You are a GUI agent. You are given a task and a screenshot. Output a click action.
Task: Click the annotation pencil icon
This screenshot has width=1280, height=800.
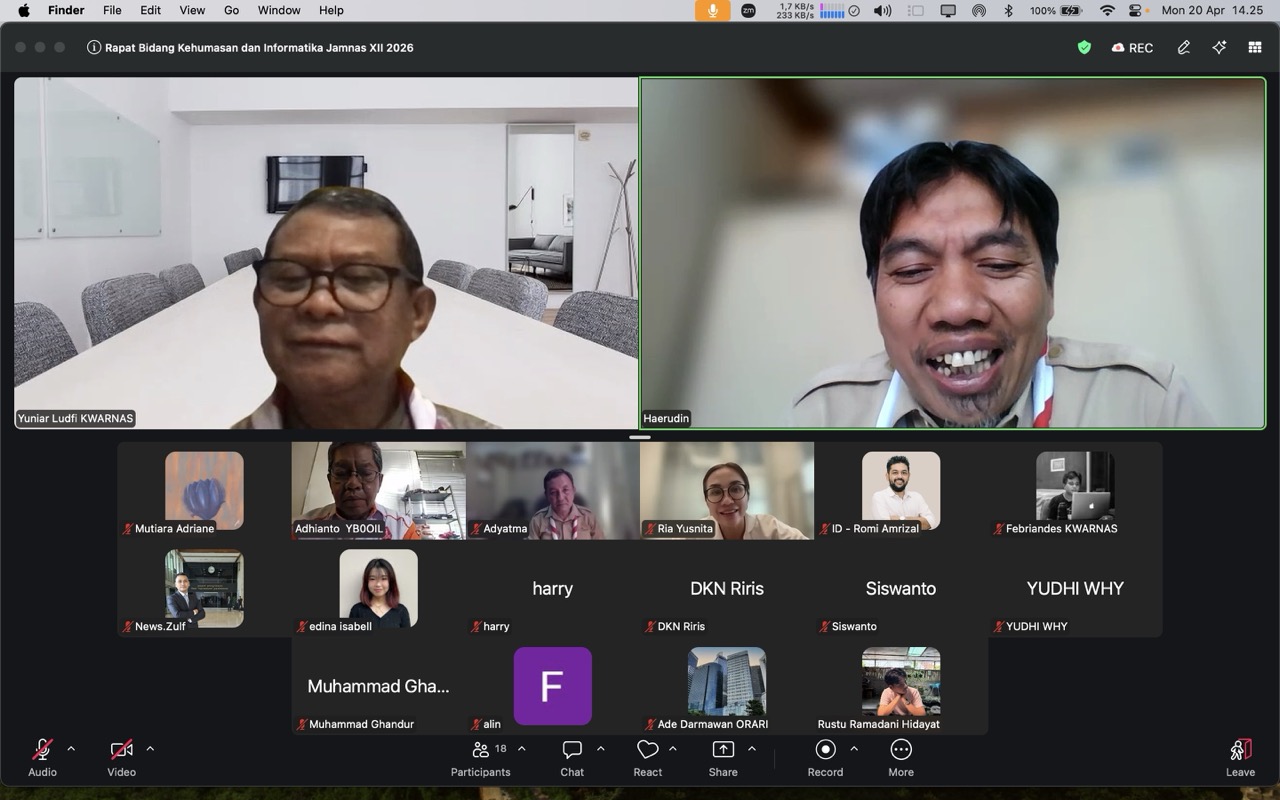[1184, 47]
